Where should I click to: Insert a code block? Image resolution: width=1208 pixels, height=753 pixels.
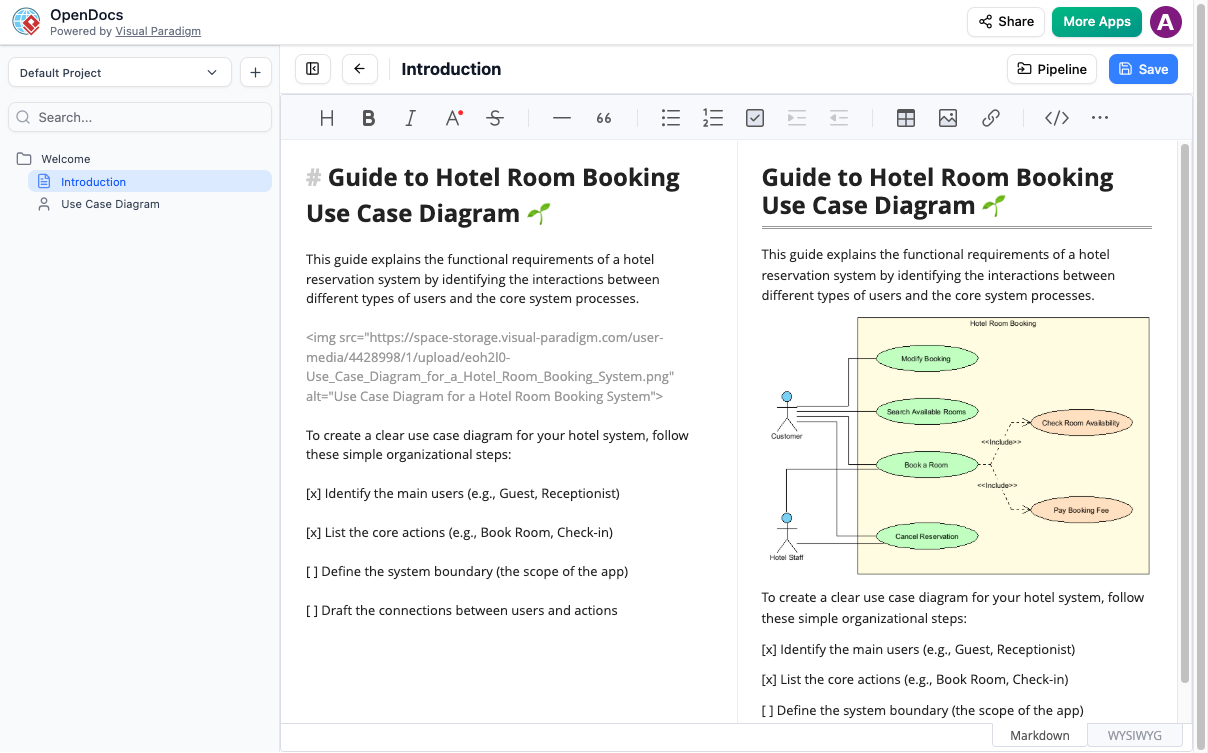(1056, 117)
